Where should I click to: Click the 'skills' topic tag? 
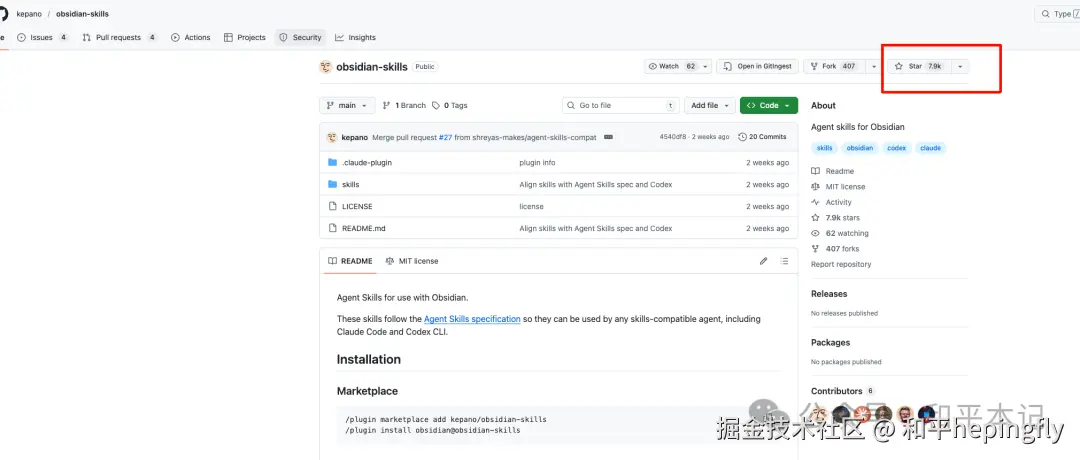tap(824, 148)
